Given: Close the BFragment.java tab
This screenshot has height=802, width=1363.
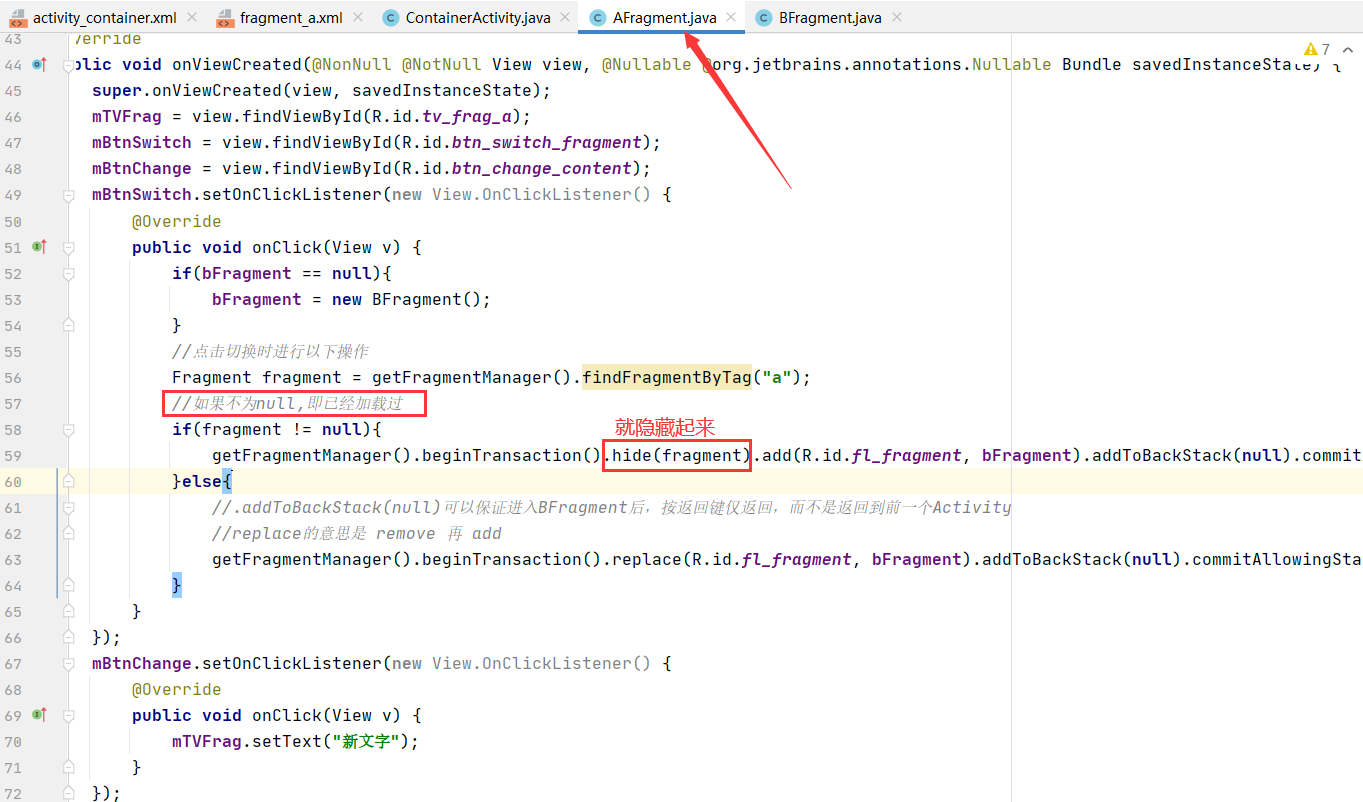Looking at the screenshot, I should pos(896,18).
